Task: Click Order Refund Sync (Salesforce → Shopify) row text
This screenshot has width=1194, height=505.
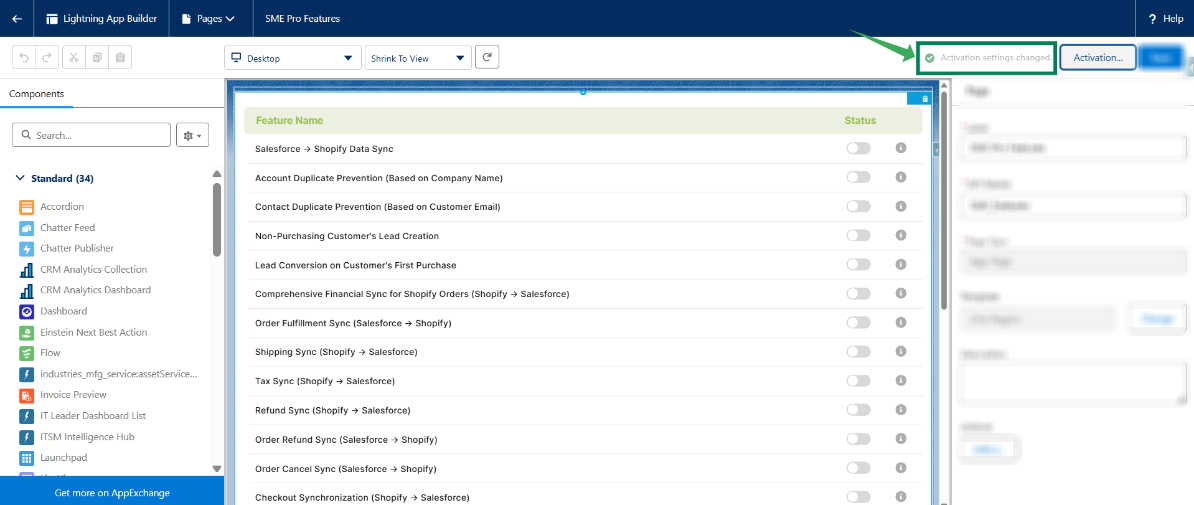Action: [346, 439]
